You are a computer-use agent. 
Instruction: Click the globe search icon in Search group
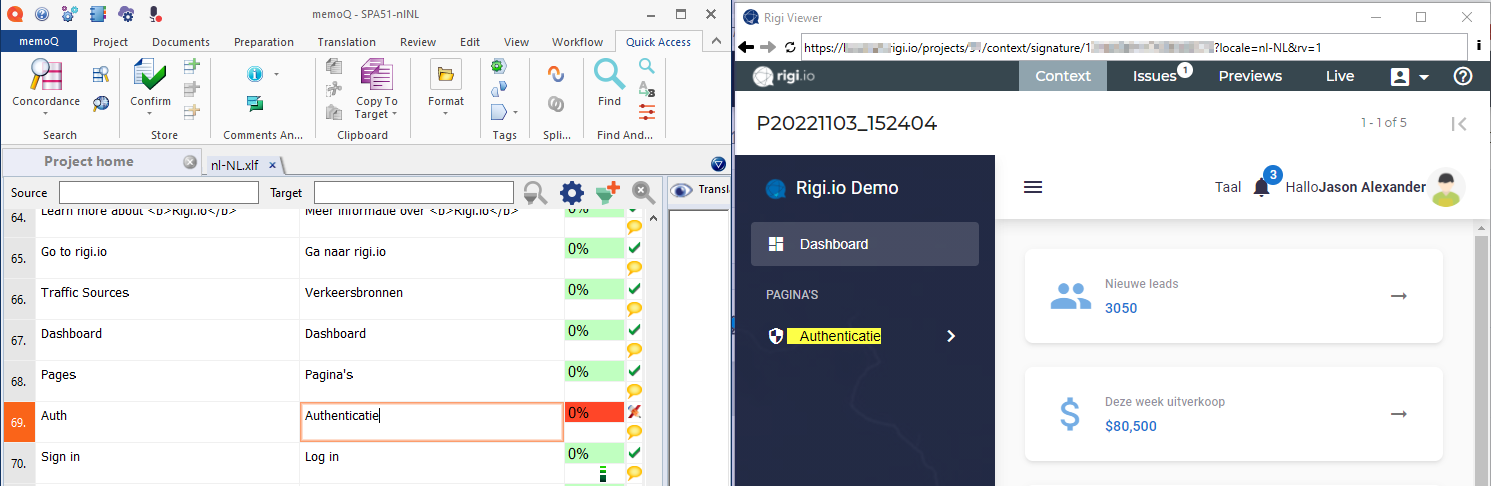[100, 102]
